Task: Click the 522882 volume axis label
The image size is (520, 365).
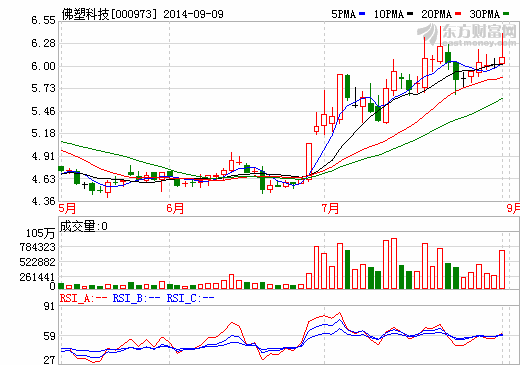Action: tap(37, 262)
